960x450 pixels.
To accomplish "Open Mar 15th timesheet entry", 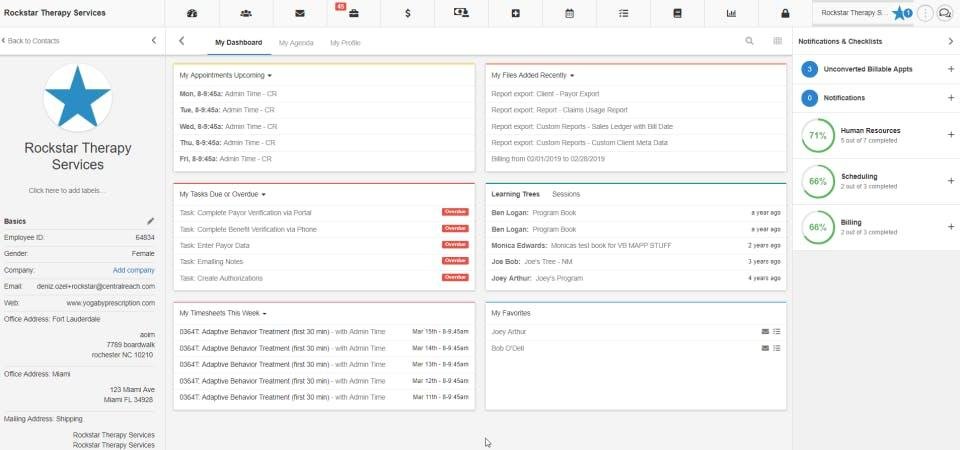I will click(x=324, y=332).
